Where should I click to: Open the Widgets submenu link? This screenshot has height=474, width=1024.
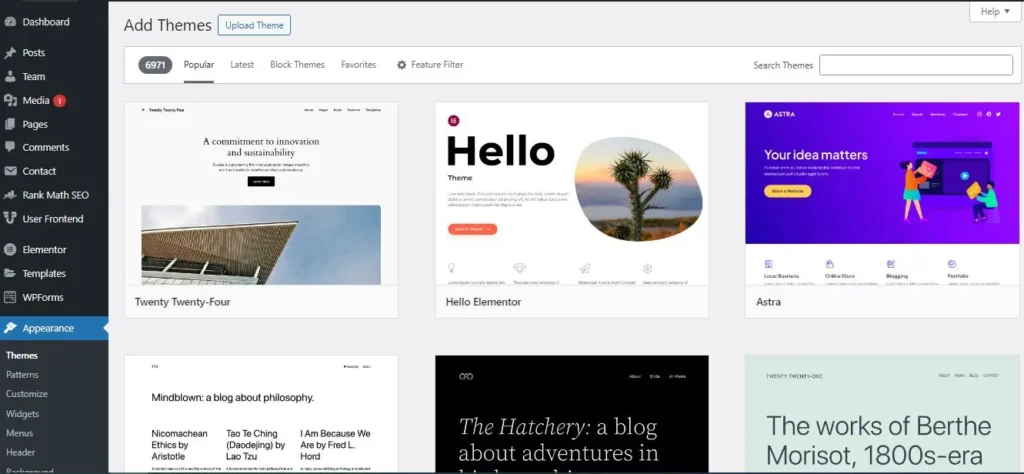[22, 414]
